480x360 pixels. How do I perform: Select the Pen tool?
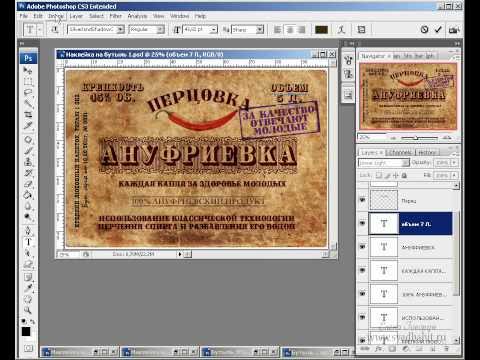point(28,231)
